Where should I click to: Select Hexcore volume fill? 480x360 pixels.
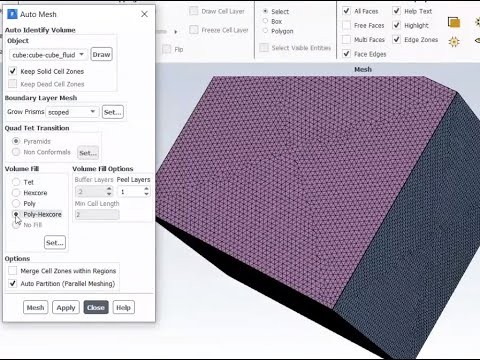[x=16, y=193]
